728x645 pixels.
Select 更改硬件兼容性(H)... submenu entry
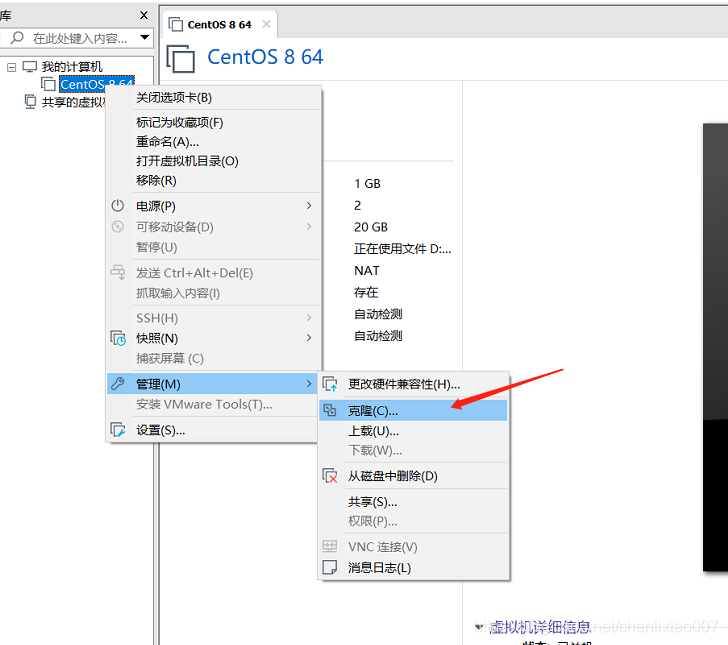[414, 384]
